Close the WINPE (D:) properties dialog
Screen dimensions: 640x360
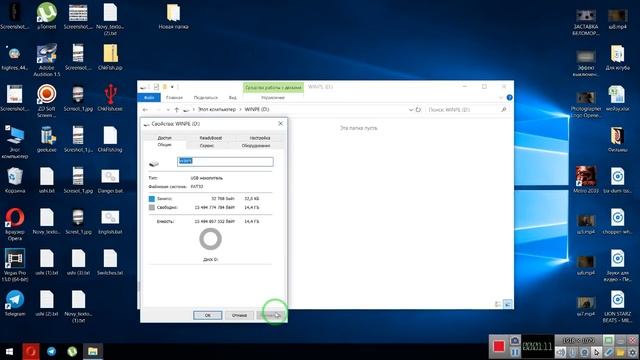[280, 123]
